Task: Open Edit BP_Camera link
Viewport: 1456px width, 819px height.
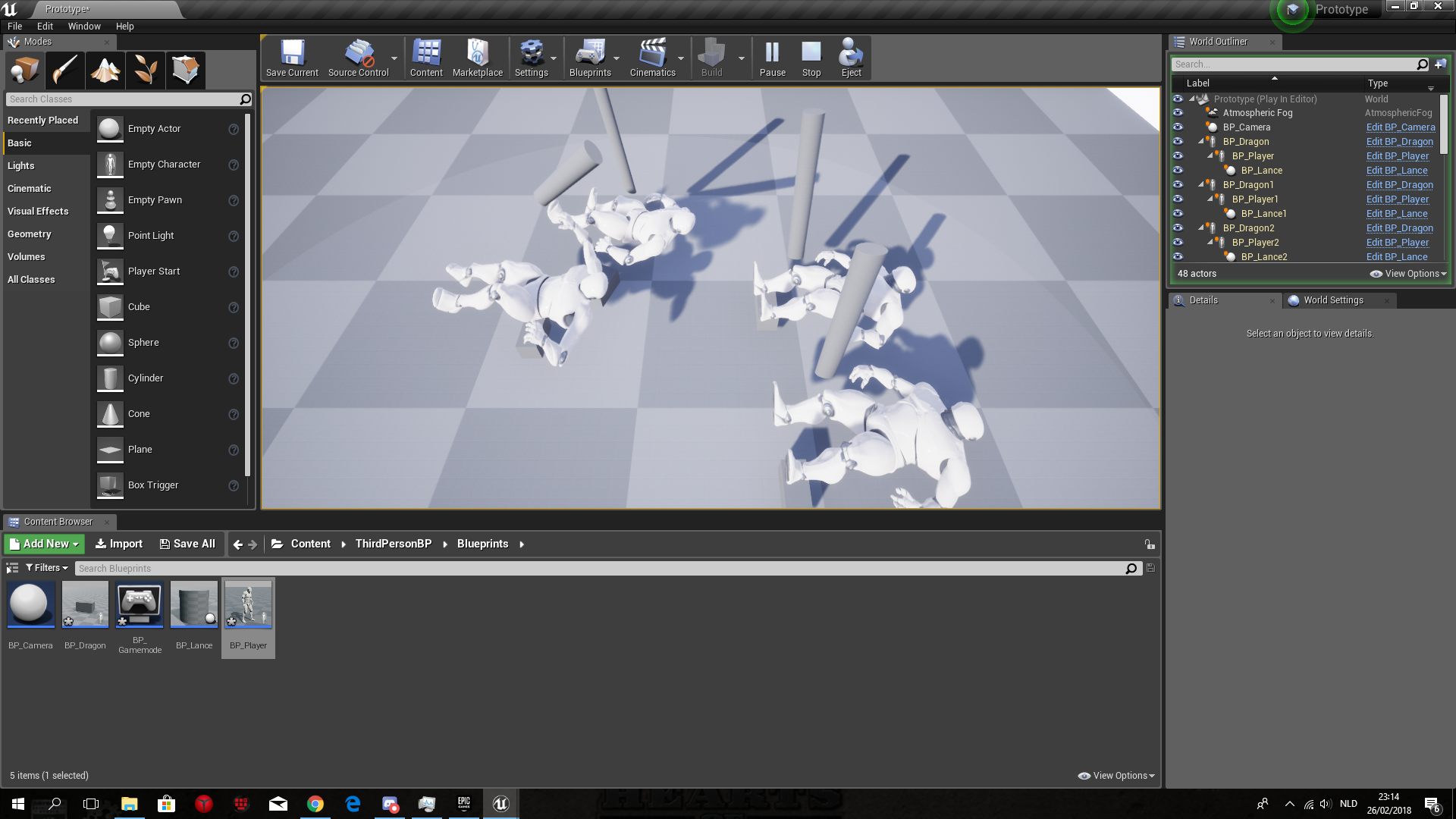Action: 1401,127
